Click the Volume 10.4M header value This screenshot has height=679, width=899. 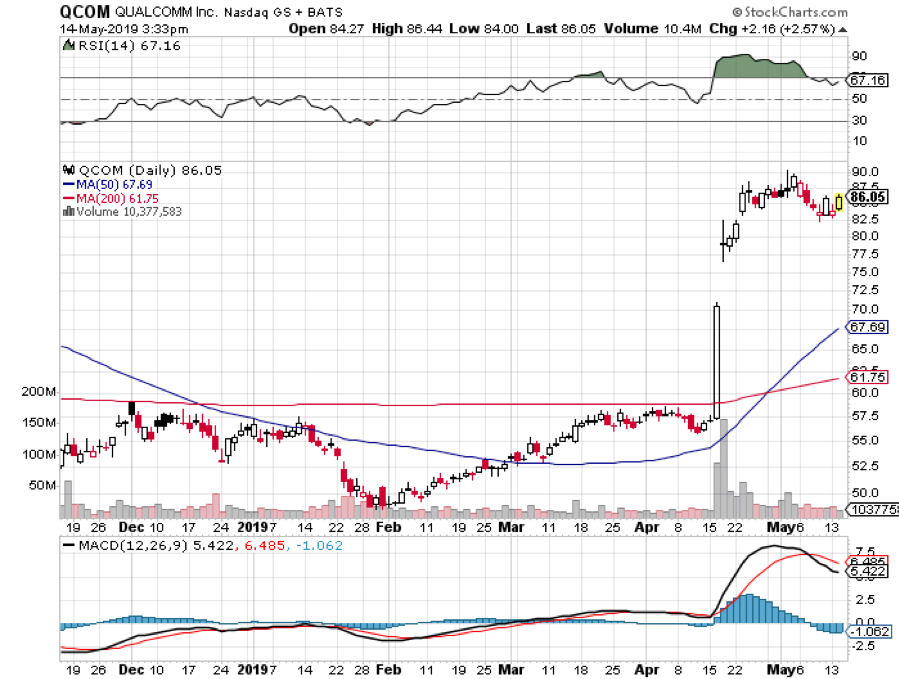click(x=652, y=29)
